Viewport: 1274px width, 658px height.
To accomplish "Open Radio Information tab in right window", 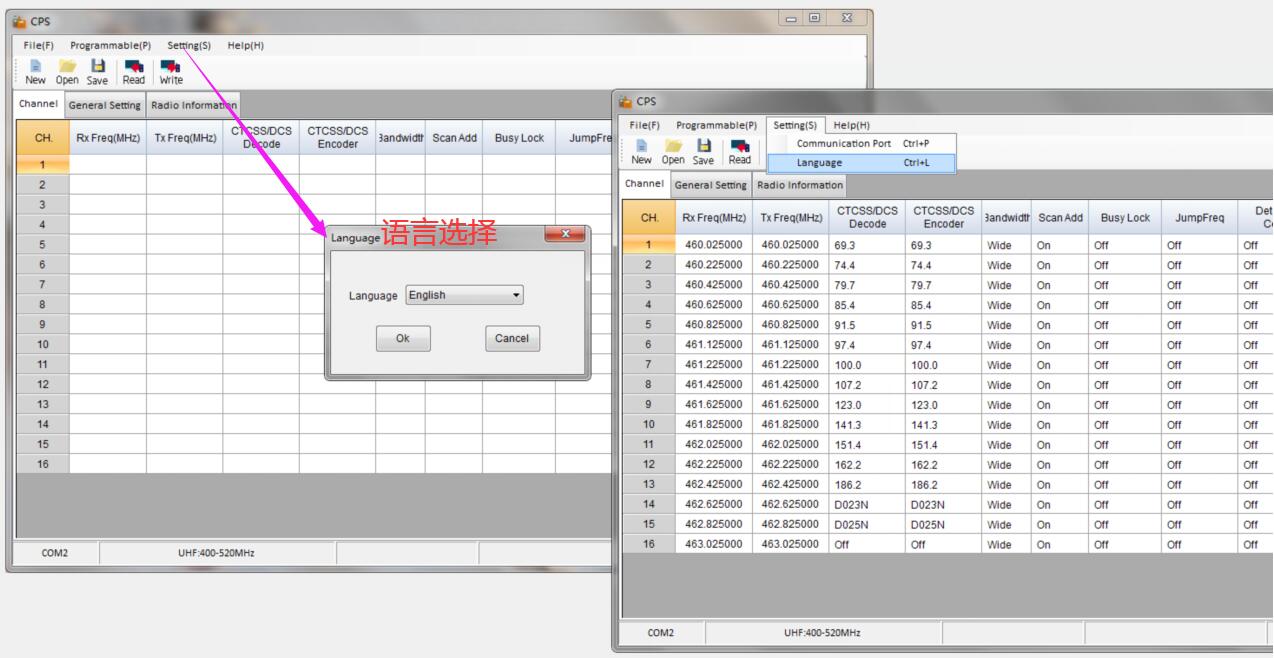I will [800, 185].
